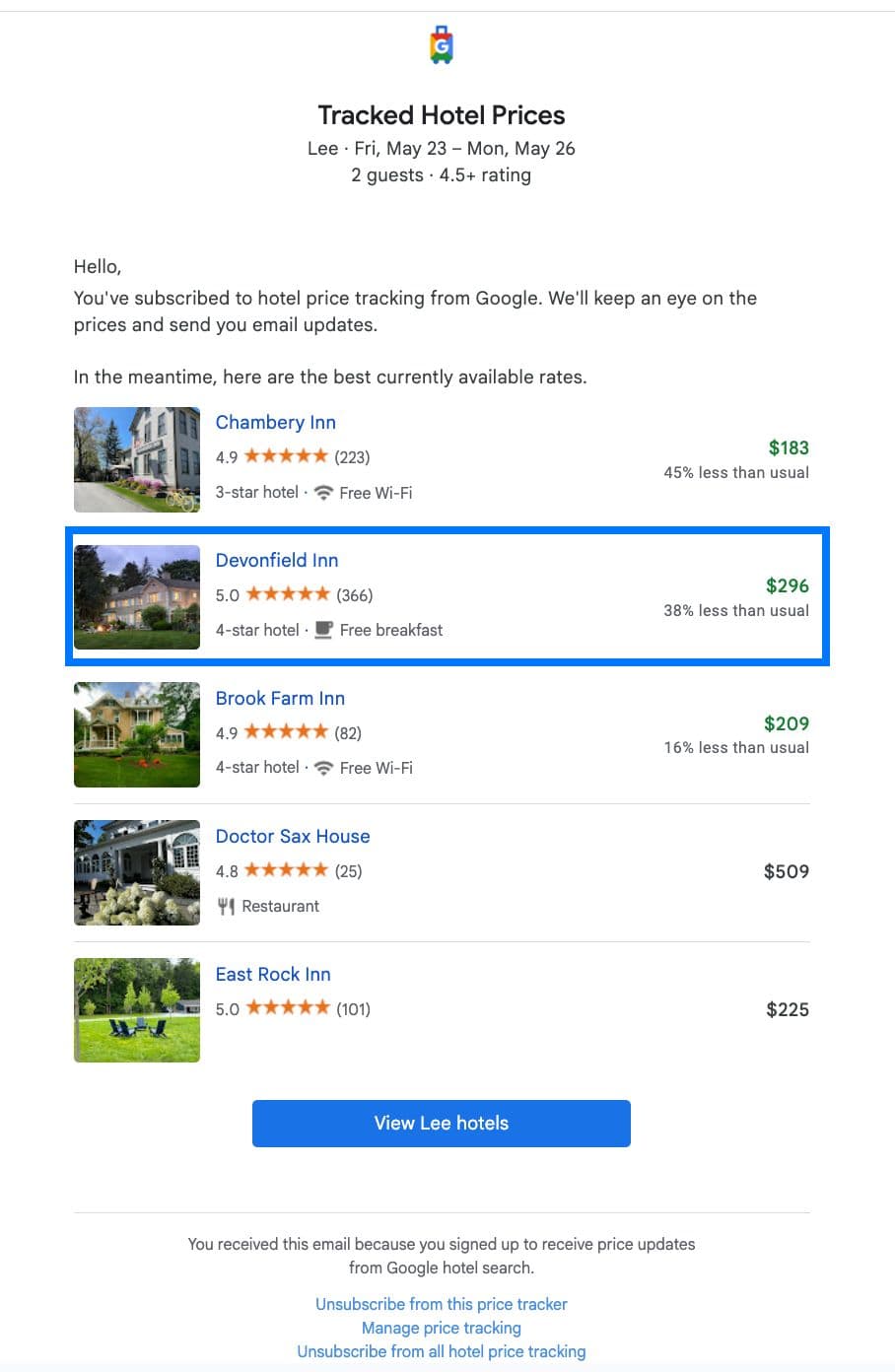Click the Google Travel suitcase logo
This screenshot has height=1372, width=895.
[442, 45]
